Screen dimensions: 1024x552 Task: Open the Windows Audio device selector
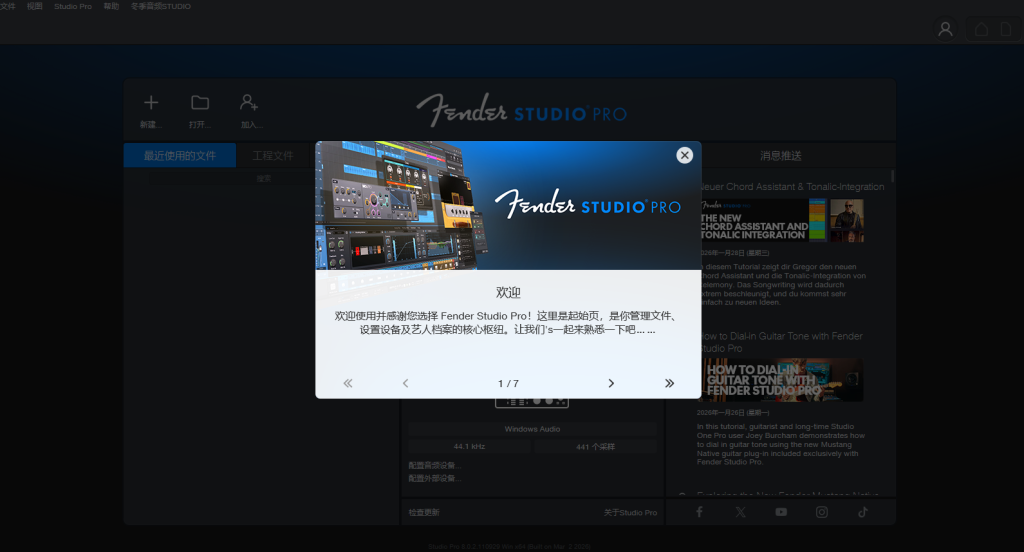pyautogui.click(x=532, y=429)
